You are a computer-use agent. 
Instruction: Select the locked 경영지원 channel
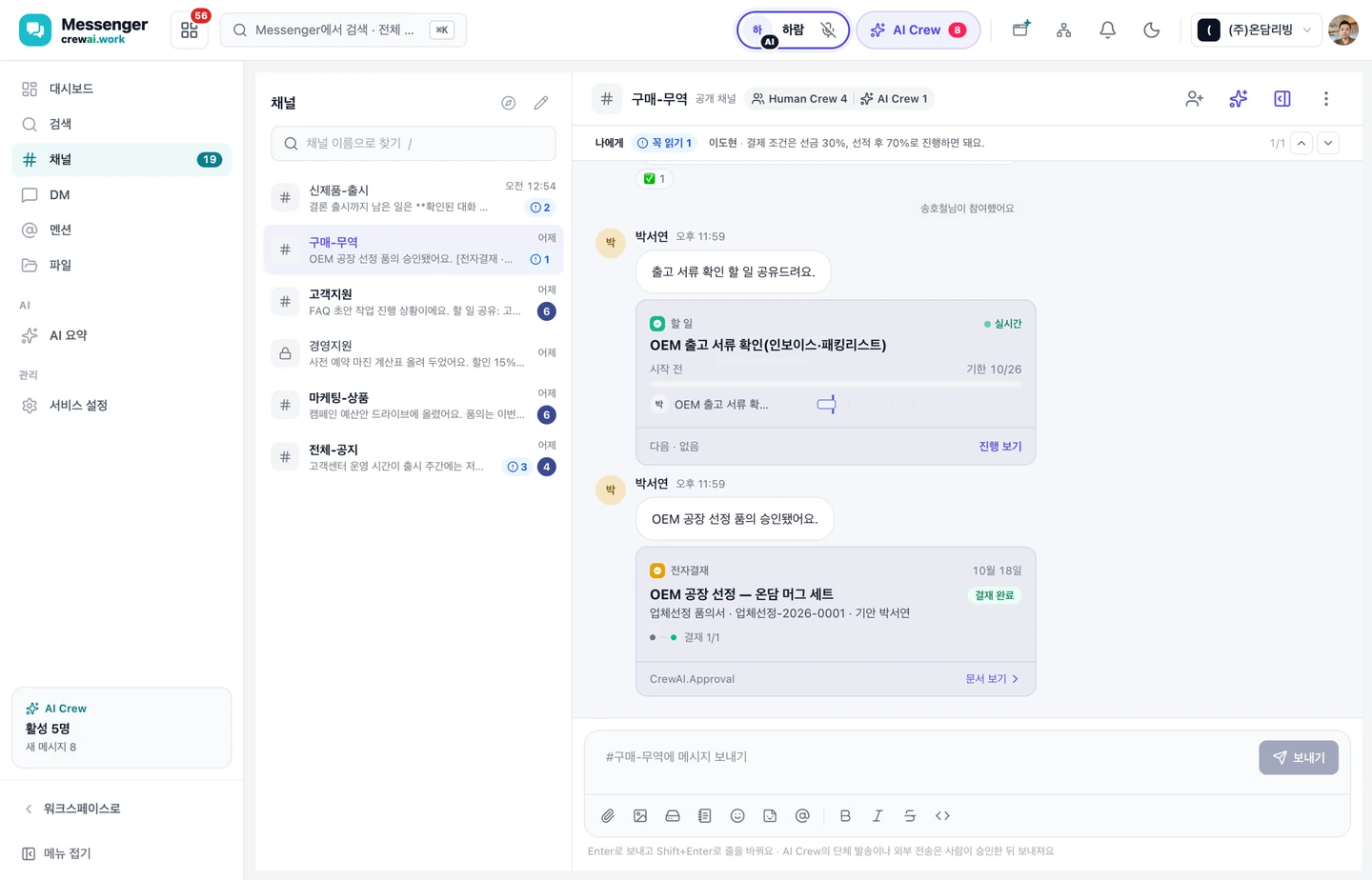tap(414, 353)
